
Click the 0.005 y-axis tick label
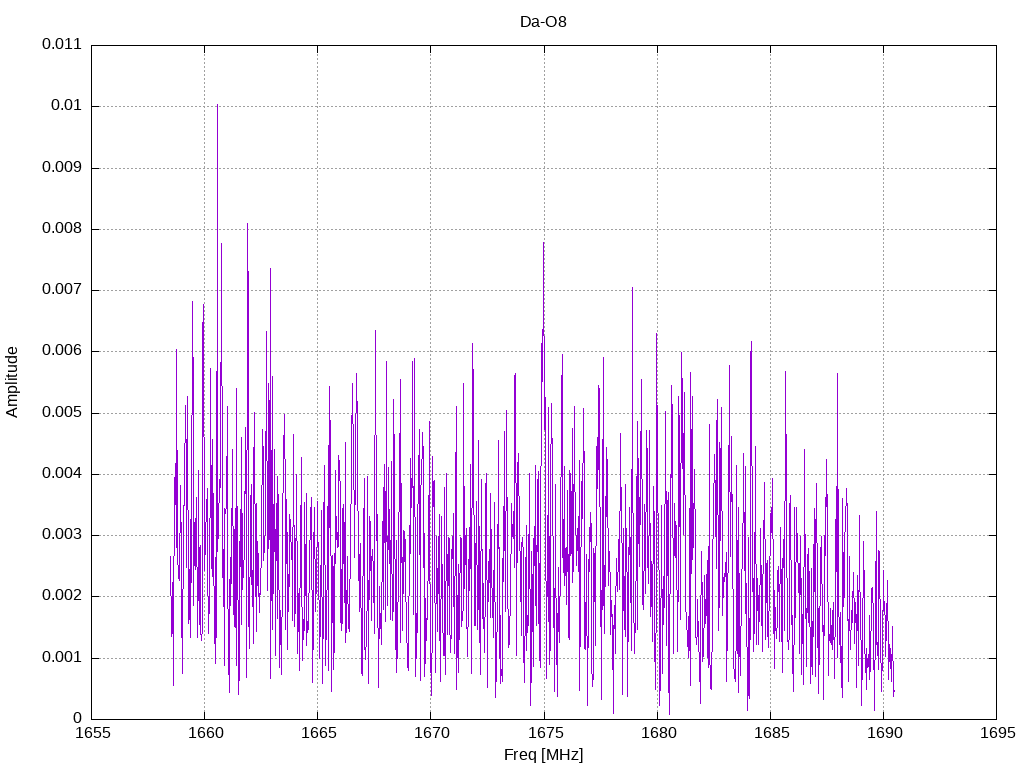click(62, 413)
